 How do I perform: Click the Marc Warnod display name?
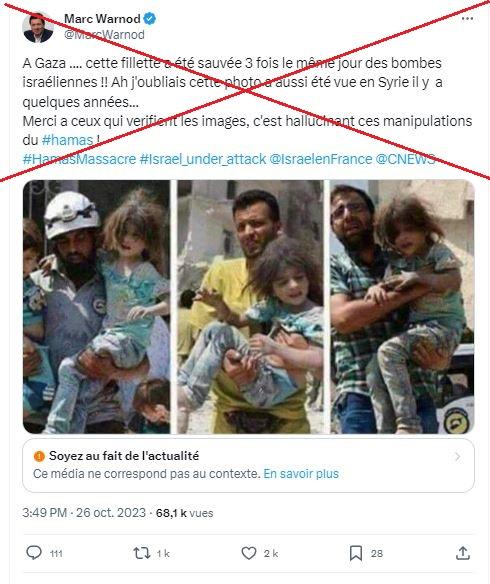tap(102, 19)
